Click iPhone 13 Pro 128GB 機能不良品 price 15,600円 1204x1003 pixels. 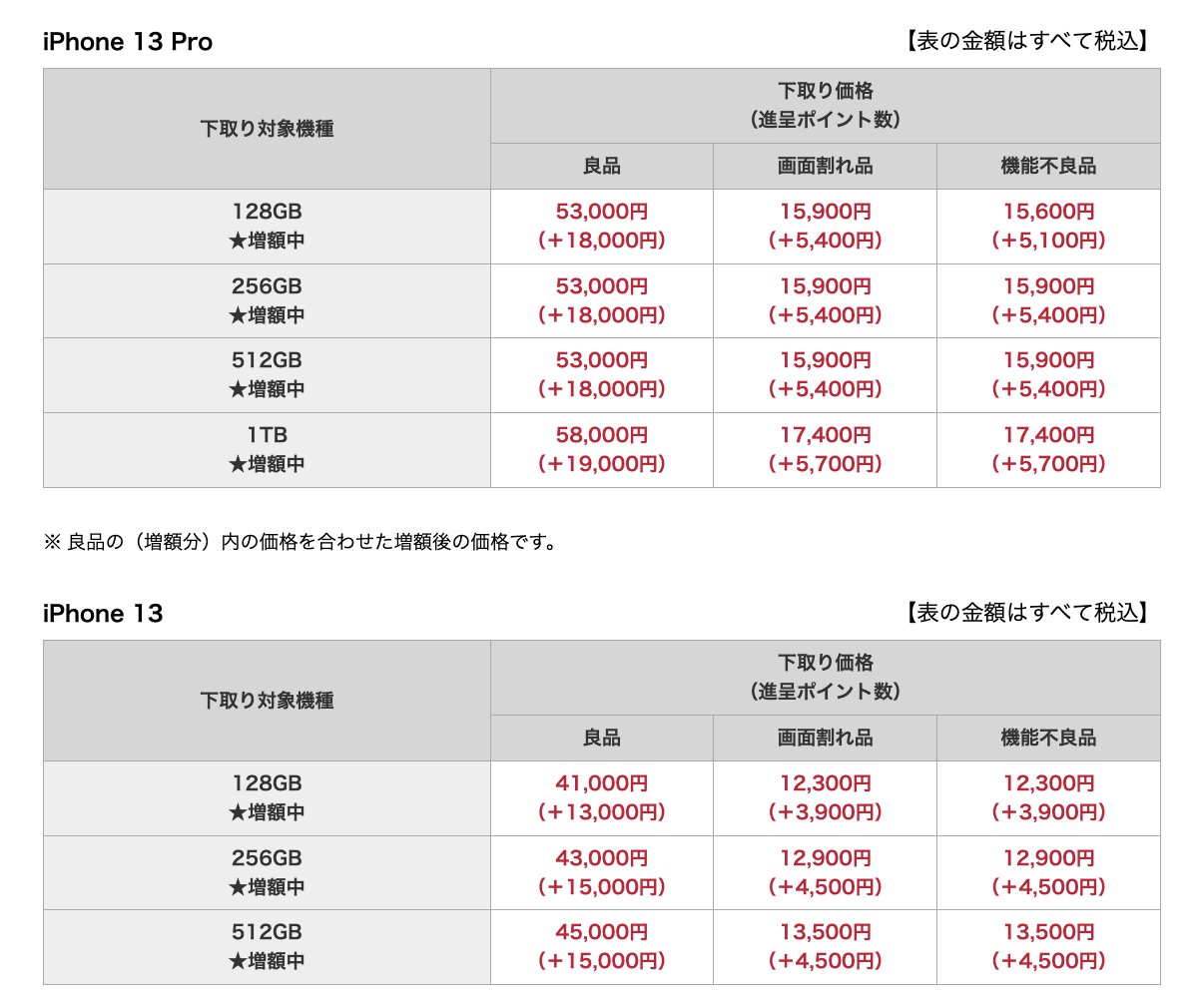1048,212
